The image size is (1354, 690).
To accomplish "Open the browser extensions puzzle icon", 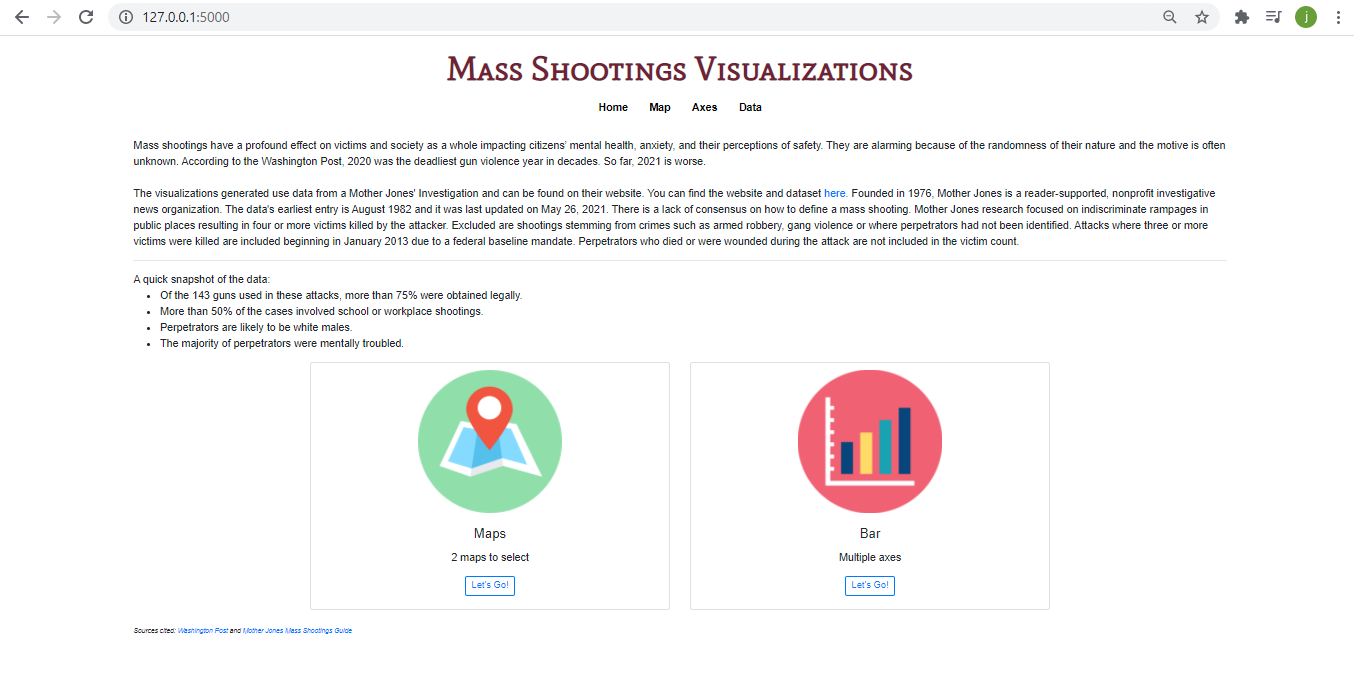I will [1241, 16].
